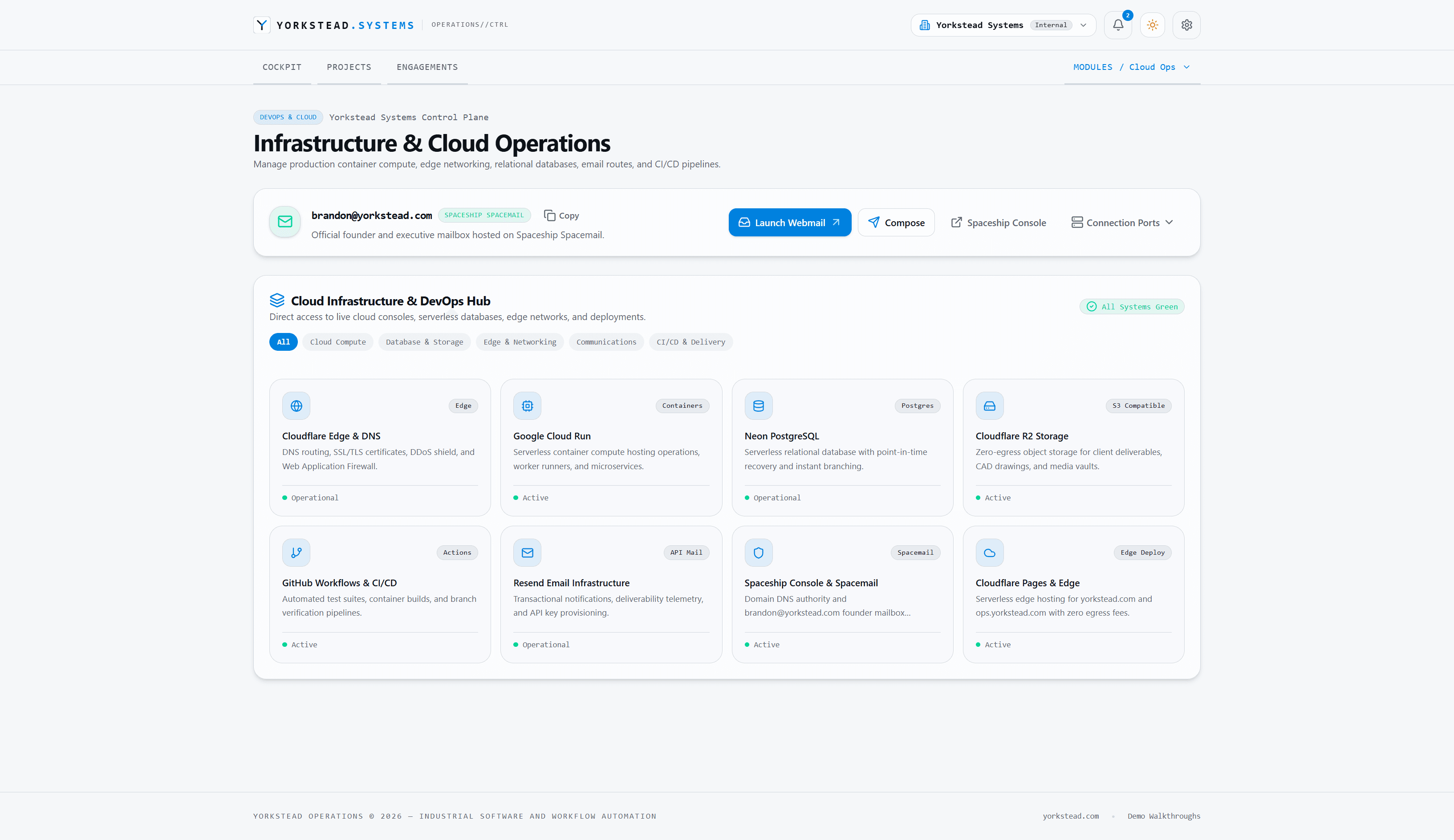1454x840 pixels.
Task: Open the notifications bell
Action: coord(1117,25)
